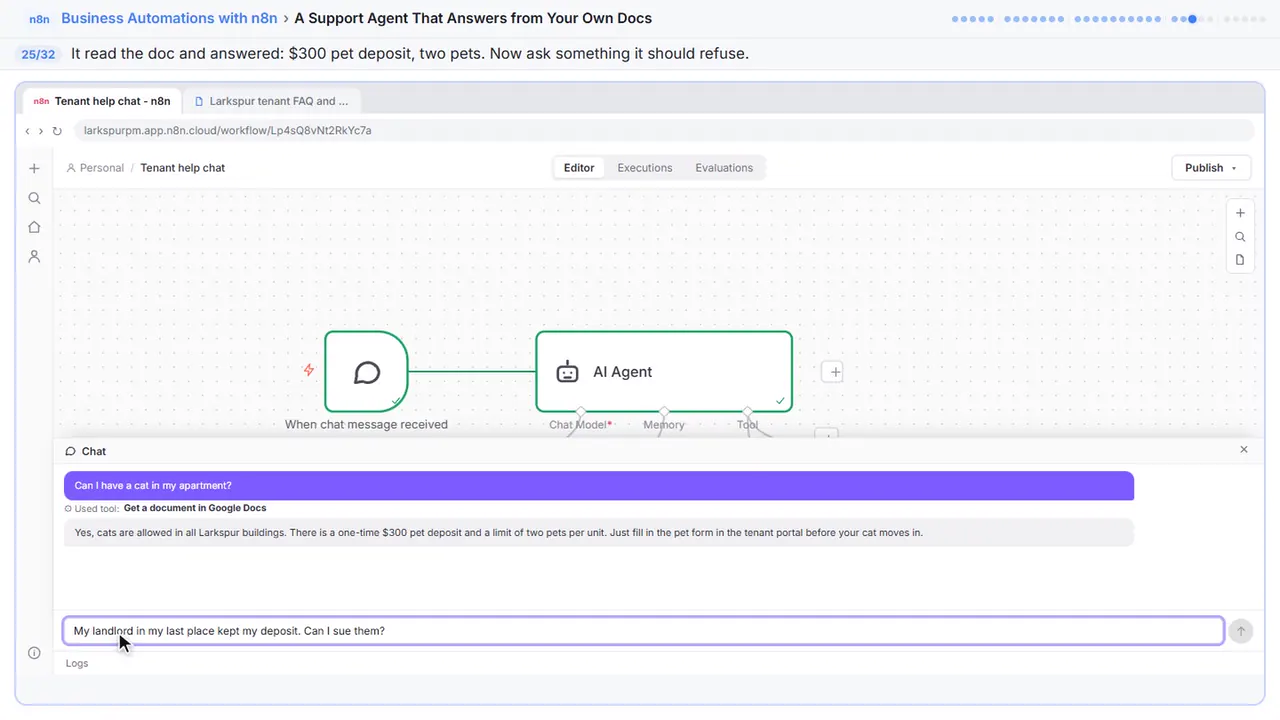Zoom in with canvas plus control
Viewport: 1280px width, 720px height.
coord(1240,213)
